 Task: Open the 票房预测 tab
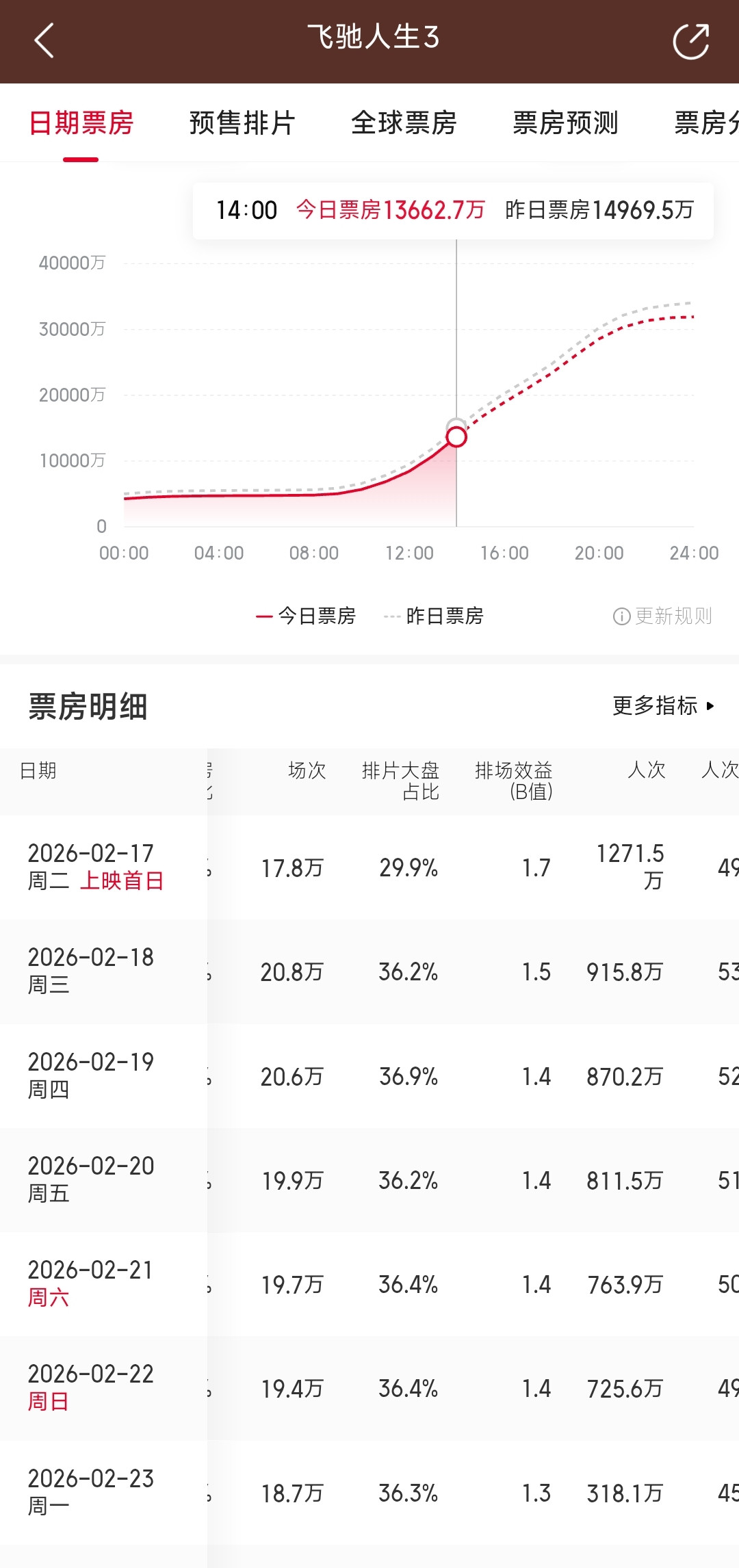pyautogui.click(x=565, y=123)
